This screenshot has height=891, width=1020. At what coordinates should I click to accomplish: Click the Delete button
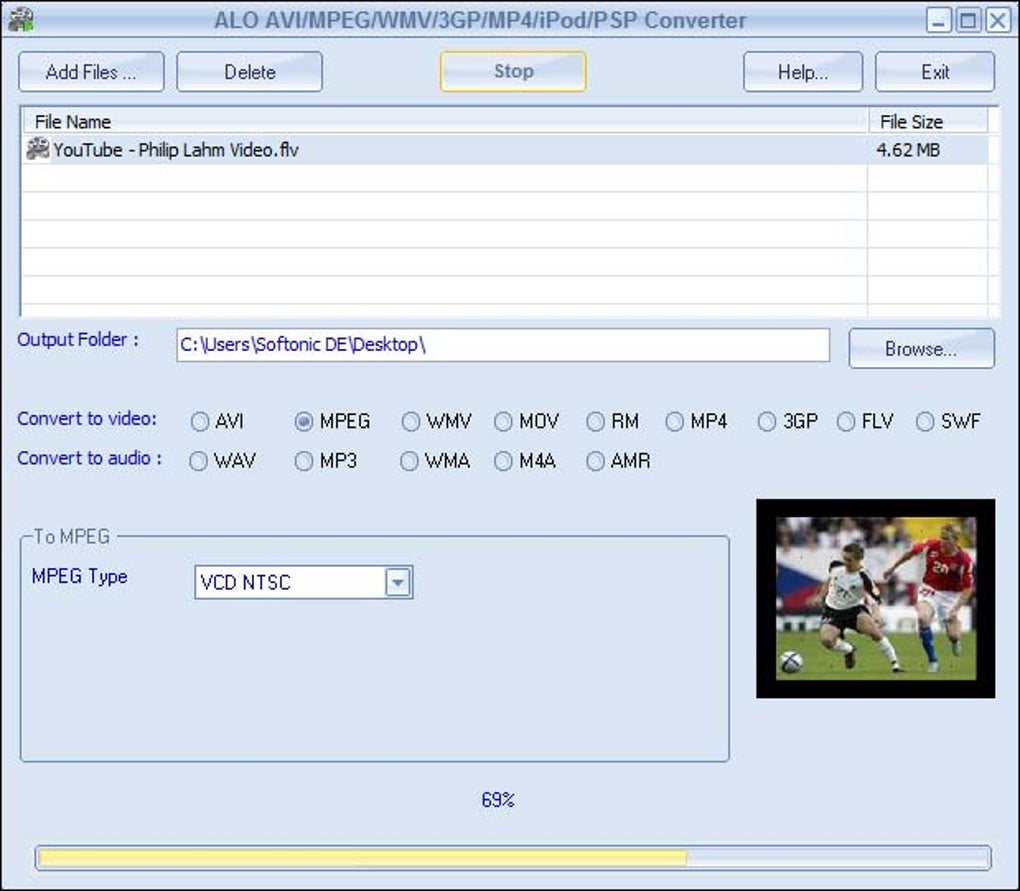[x=250, y=72]
